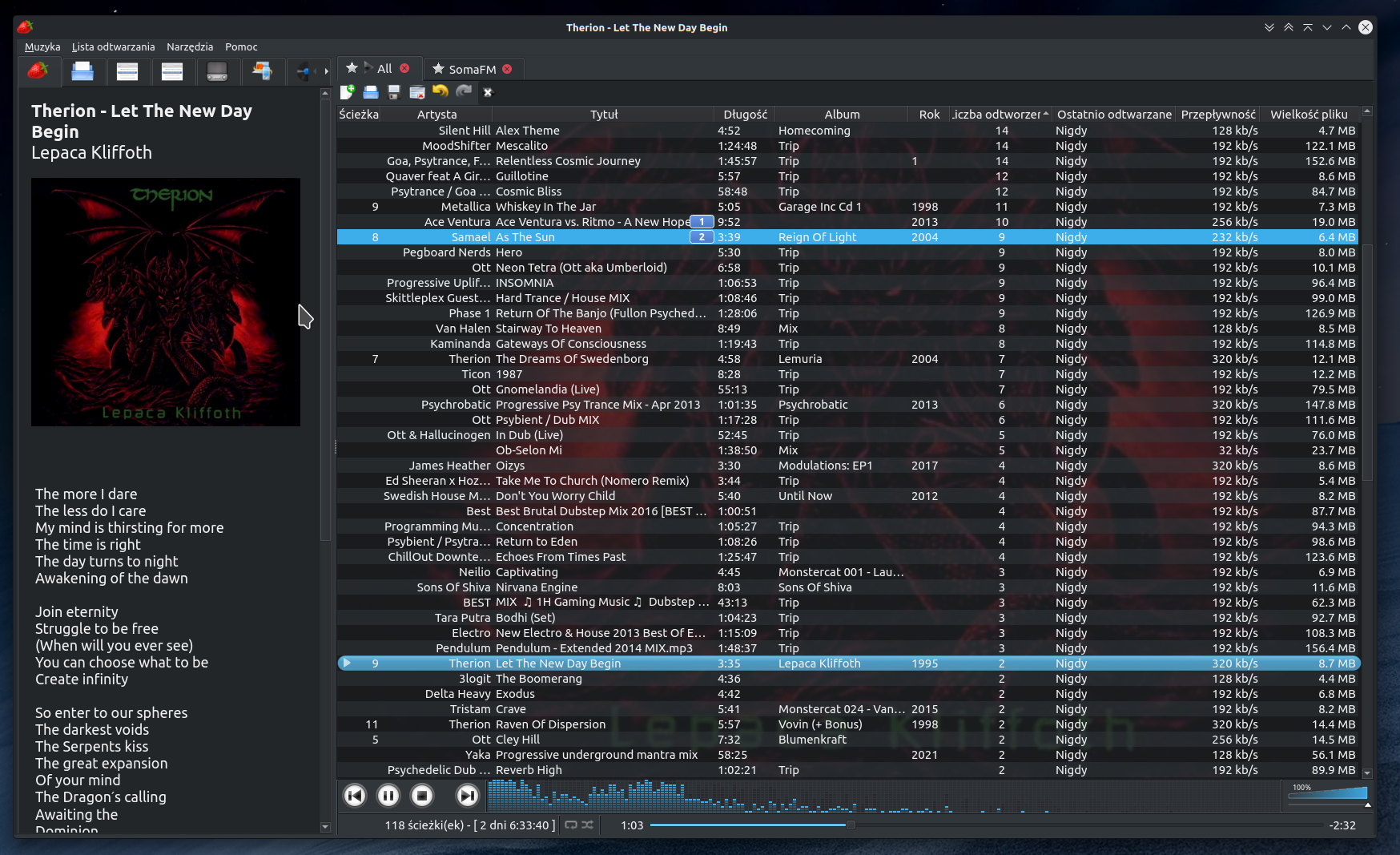1400x855 pixels.
Task: Select the Van Halen Stairway To Heaven row
Action: (x=848, y=329)
